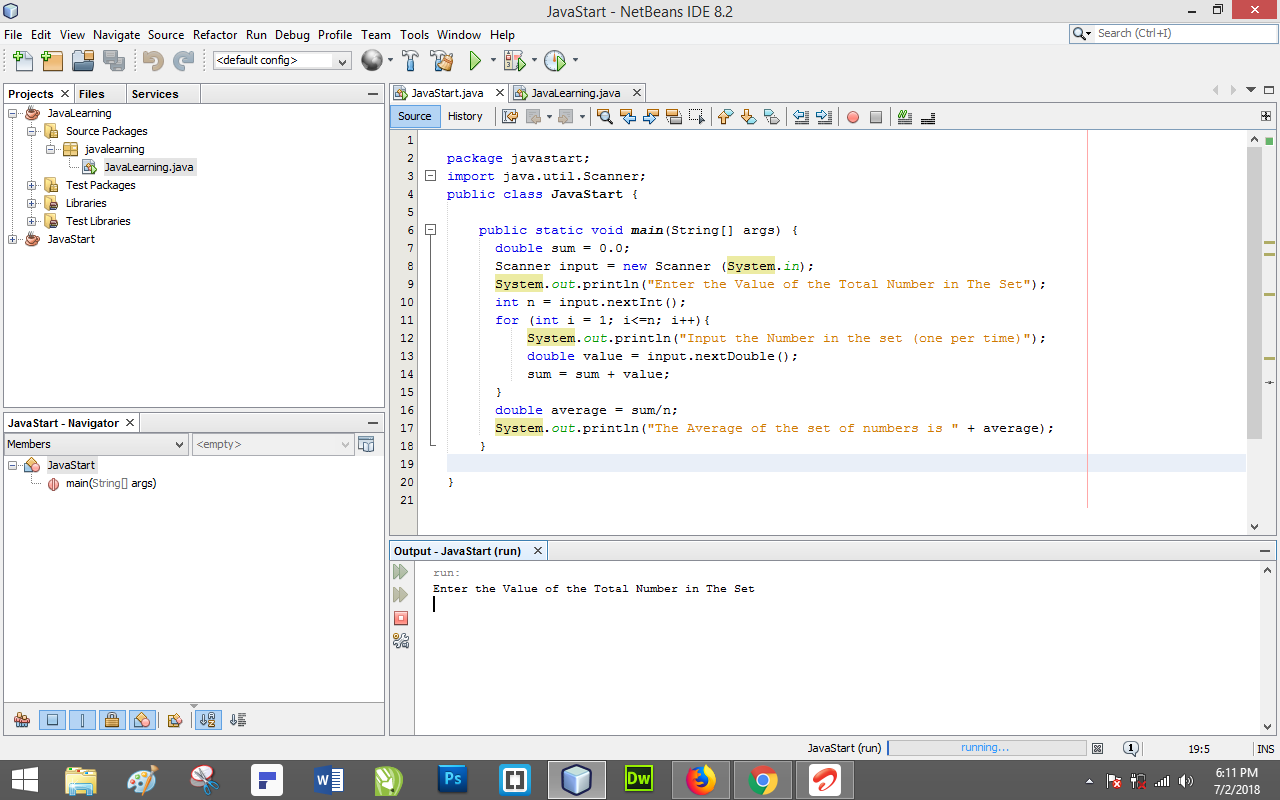
Task: Toggle Highlight Search icon
Action: click(x=674, y=117)
